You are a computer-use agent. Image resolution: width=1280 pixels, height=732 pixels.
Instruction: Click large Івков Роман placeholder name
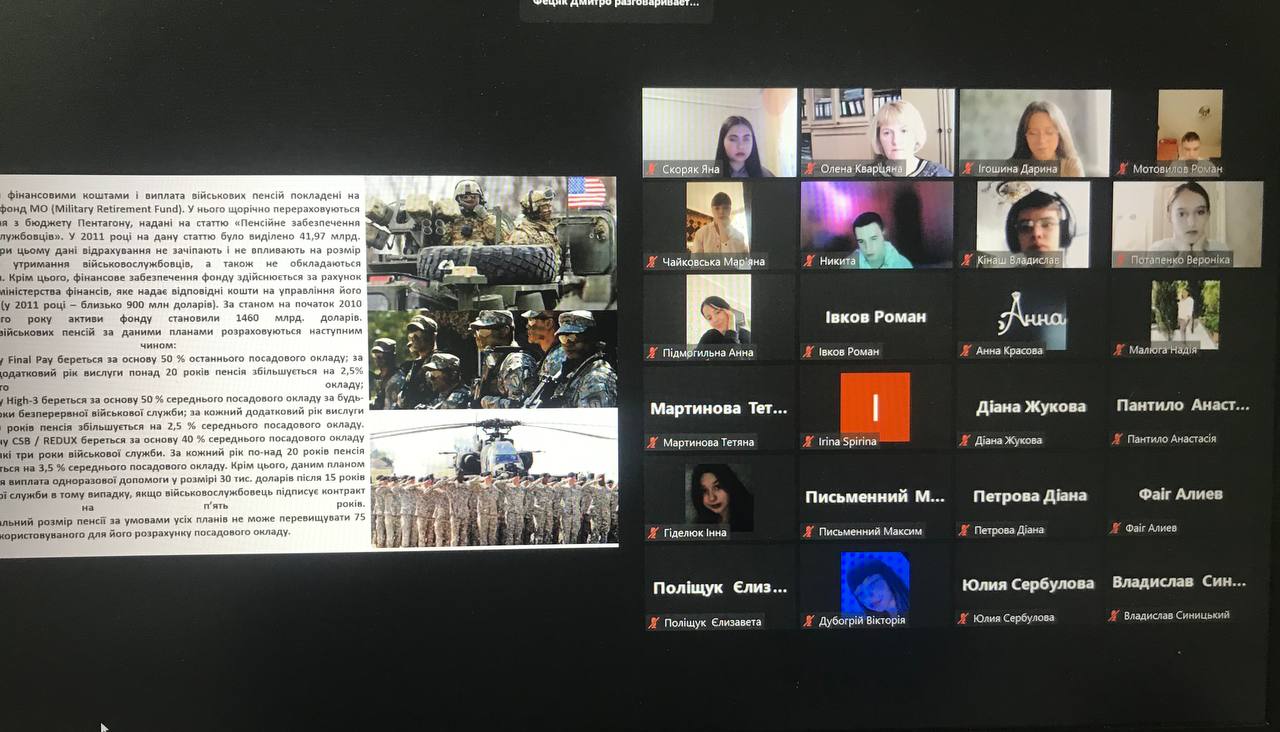875,317
